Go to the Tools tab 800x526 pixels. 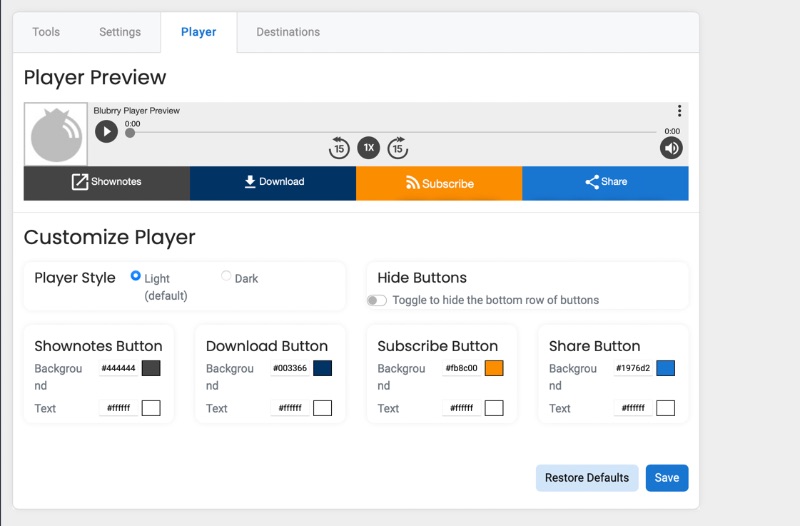(46, 32)
